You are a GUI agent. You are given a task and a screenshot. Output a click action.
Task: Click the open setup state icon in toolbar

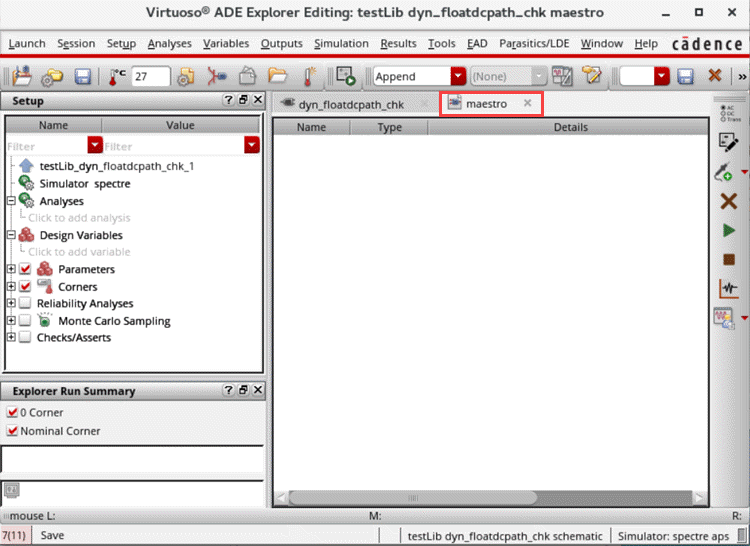[22, 76]
